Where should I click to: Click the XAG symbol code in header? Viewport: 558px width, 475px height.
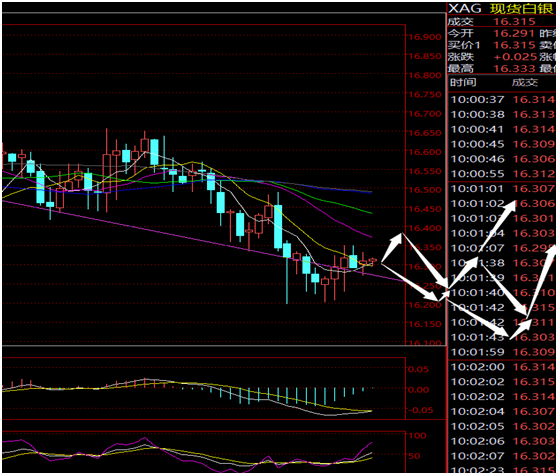(464, 8)
